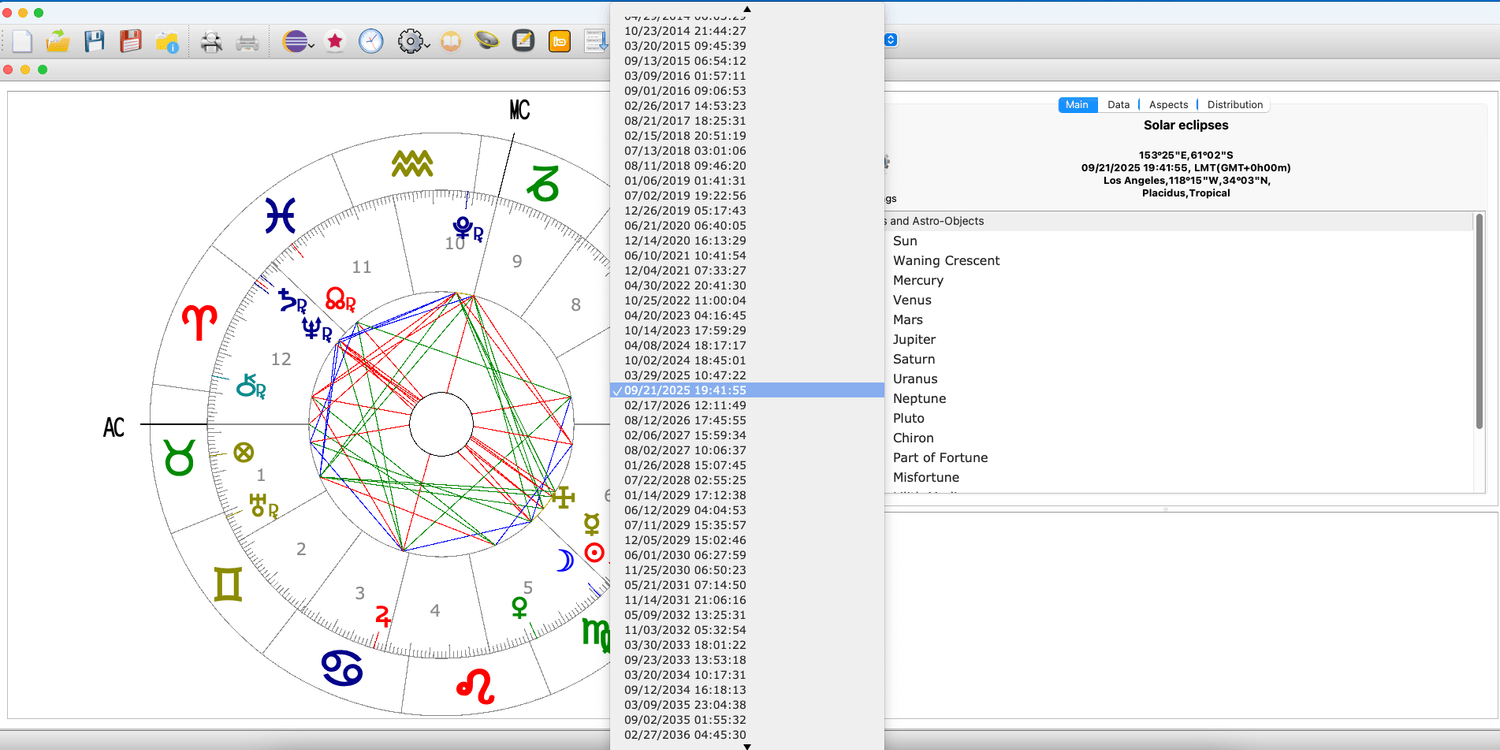1500x750 pixels.
Task: Switch to the Aspects tab
Action: [x=1168, y=105]
